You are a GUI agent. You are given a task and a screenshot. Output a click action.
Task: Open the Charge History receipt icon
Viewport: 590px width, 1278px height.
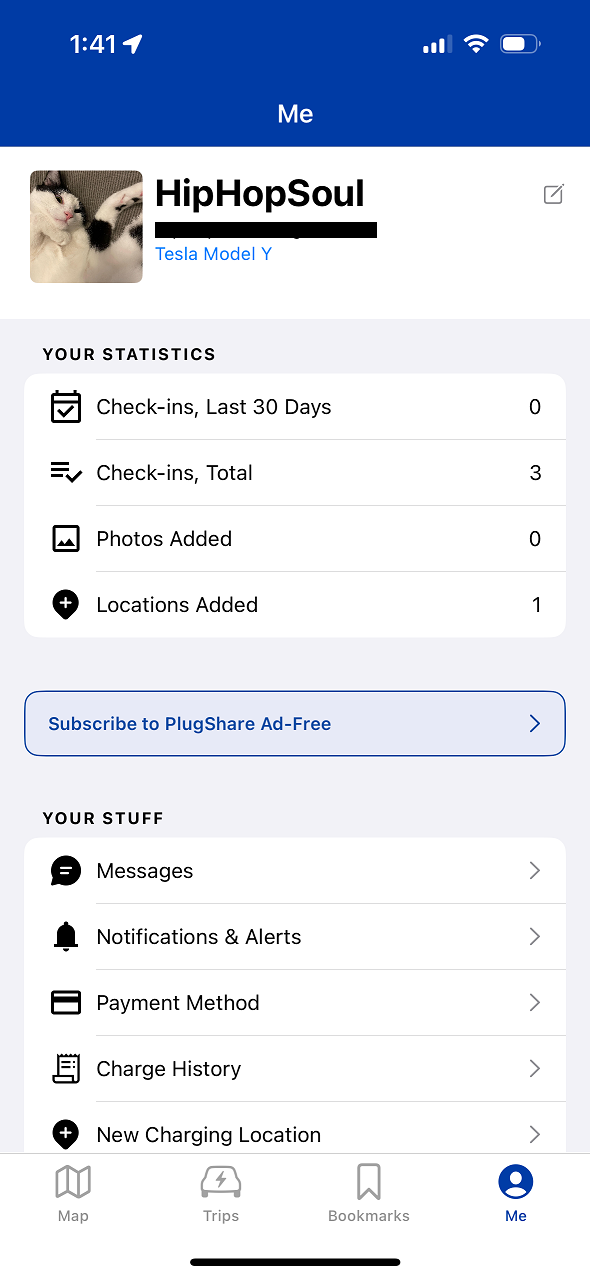tap(66, 1069)
